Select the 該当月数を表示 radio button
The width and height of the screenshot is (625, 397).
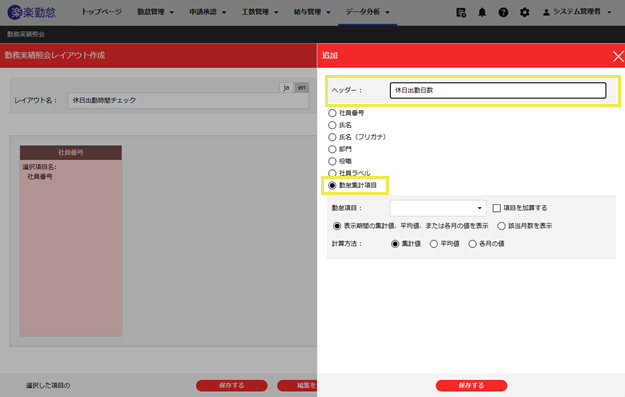(x=501, y=226)
